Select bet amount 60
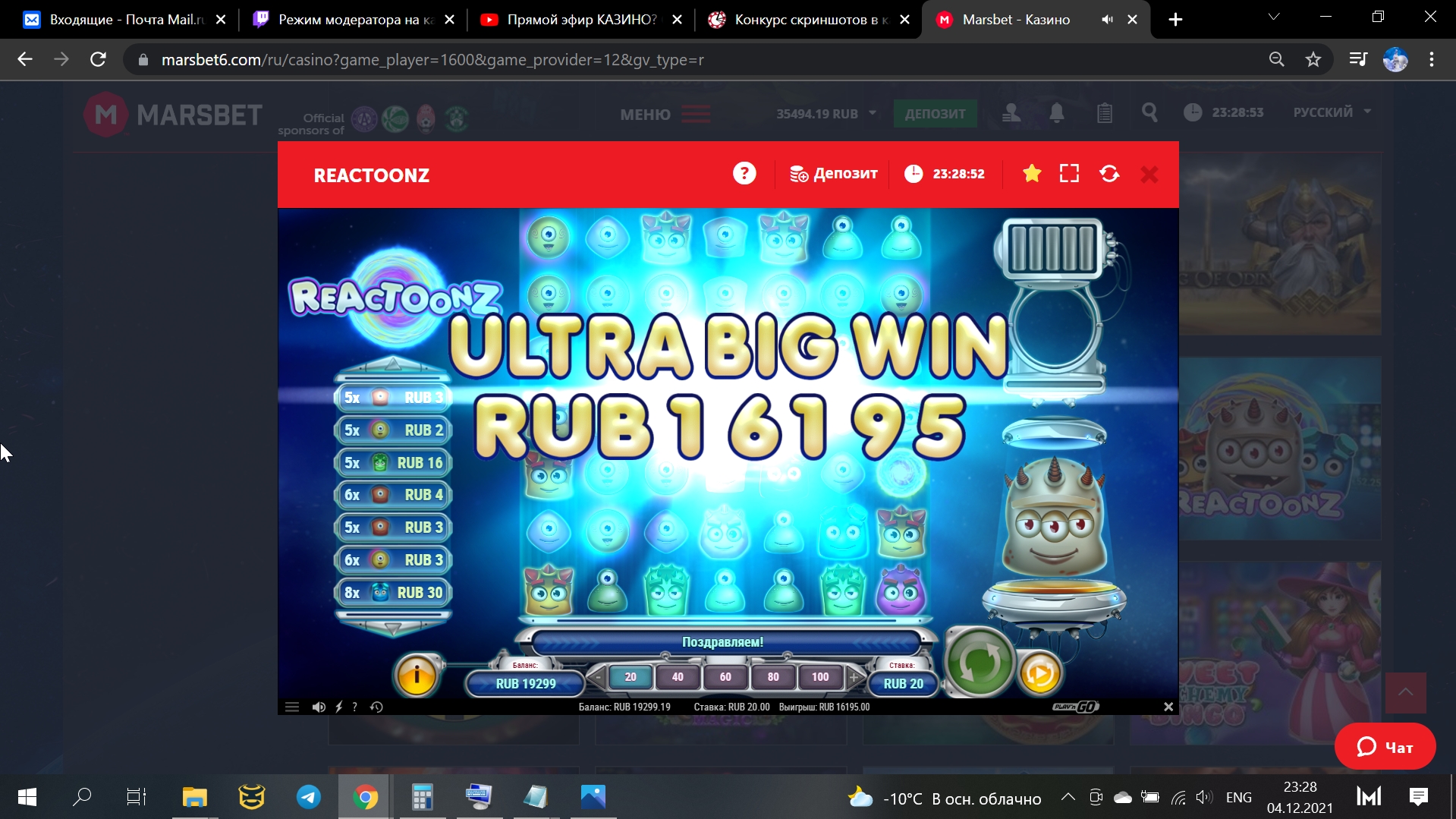Image resolution: width=1456 pixels, height=819 pixels. [725, 677]
